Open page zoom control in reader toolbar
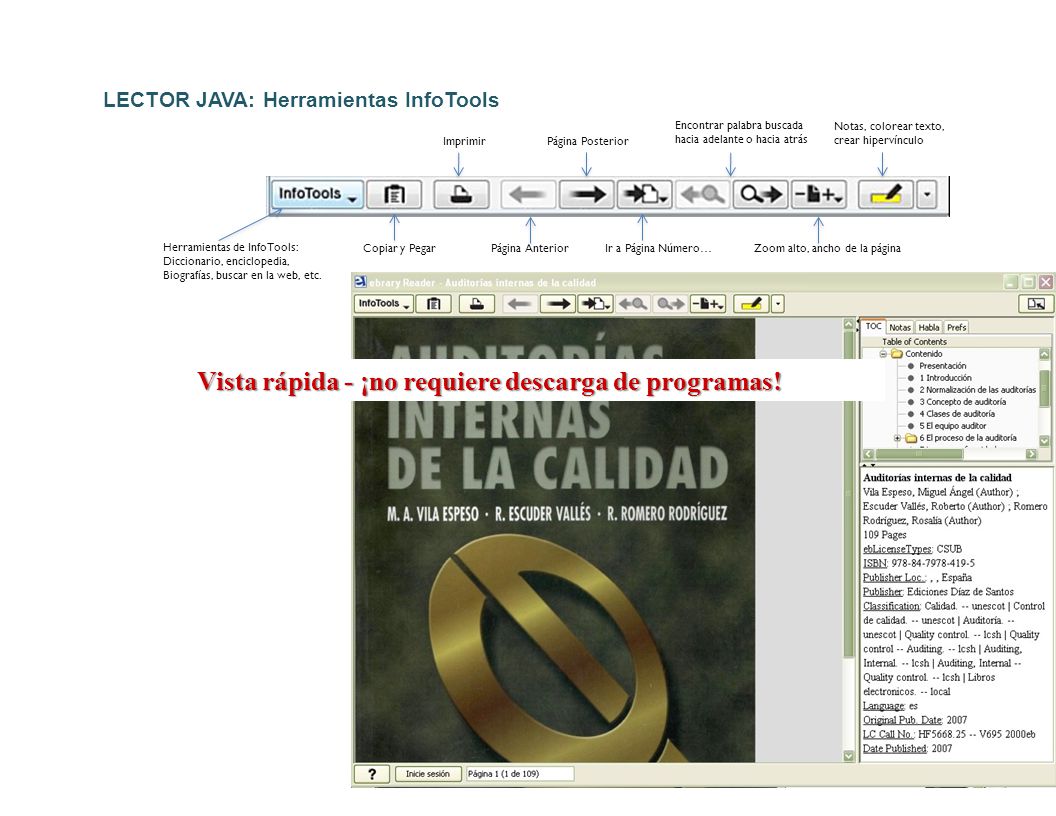 tap(708, 304)
